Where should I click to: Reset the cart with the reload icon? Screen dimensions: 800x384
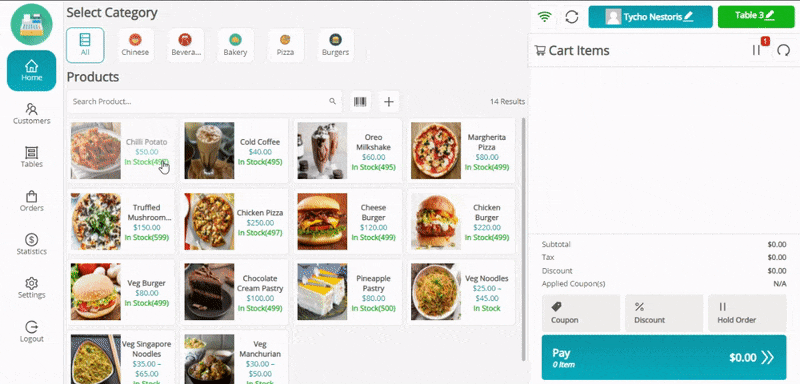[783, 50]
